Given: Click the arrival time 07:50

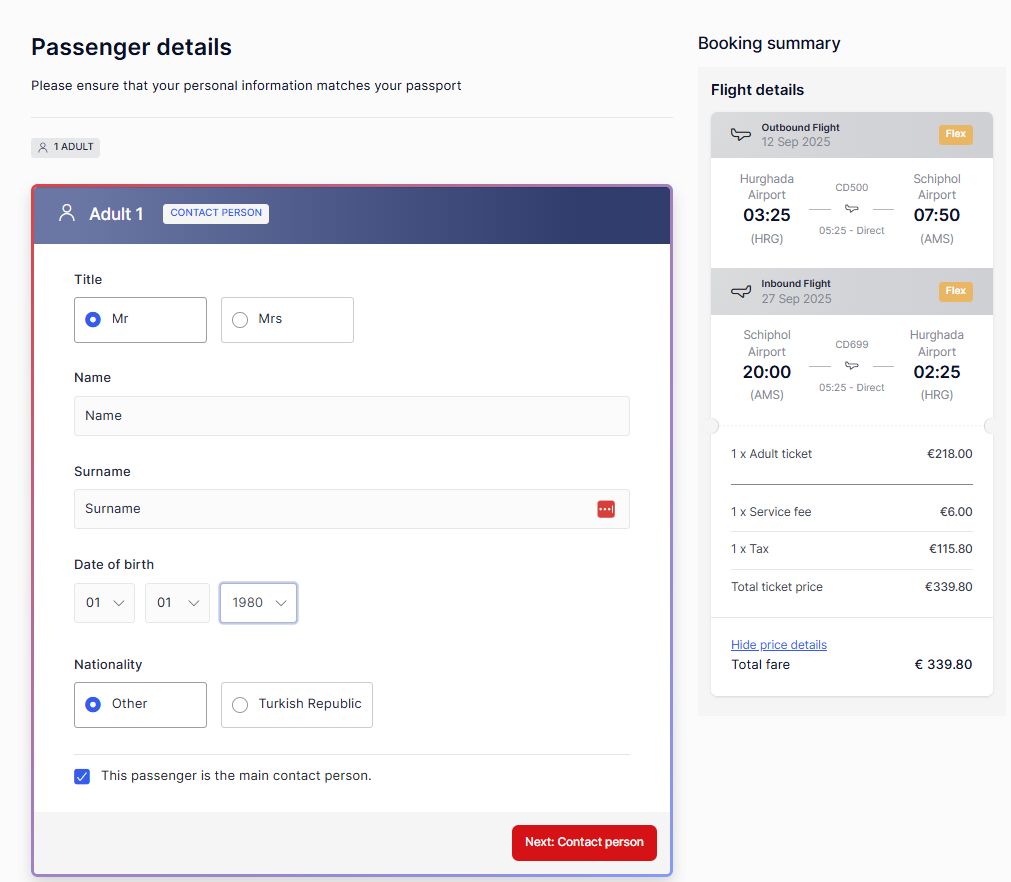Looking at the screenshot, I should coord(936,215).
